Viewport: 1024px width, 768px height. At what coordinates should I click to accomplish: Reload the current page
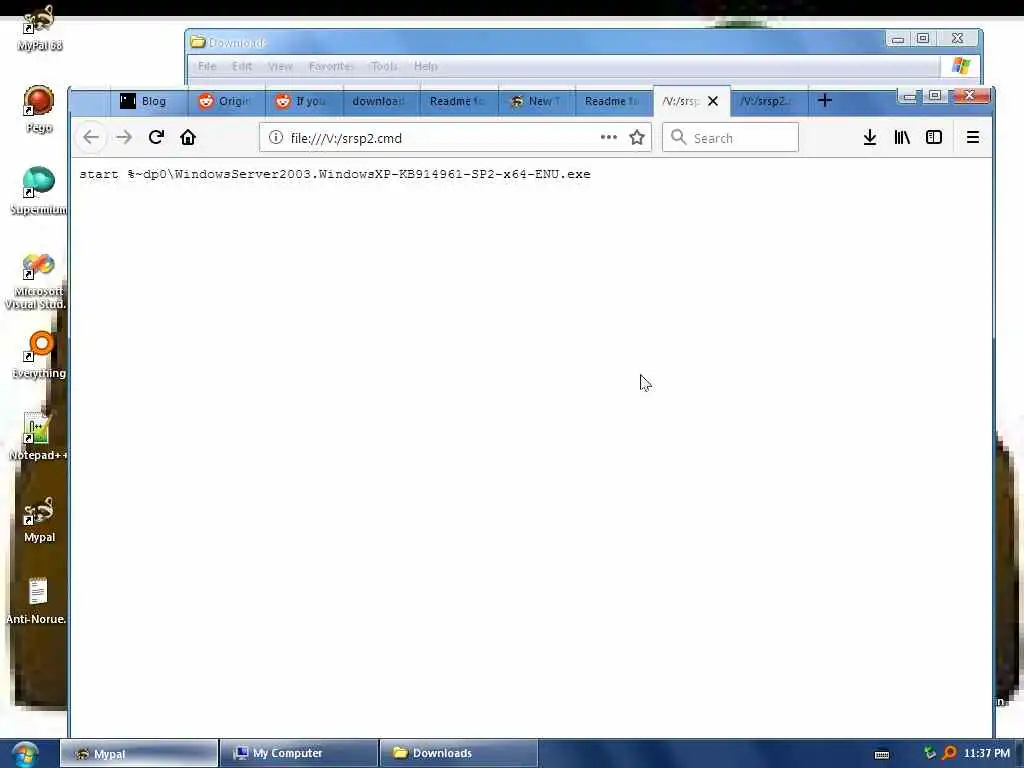155,137
